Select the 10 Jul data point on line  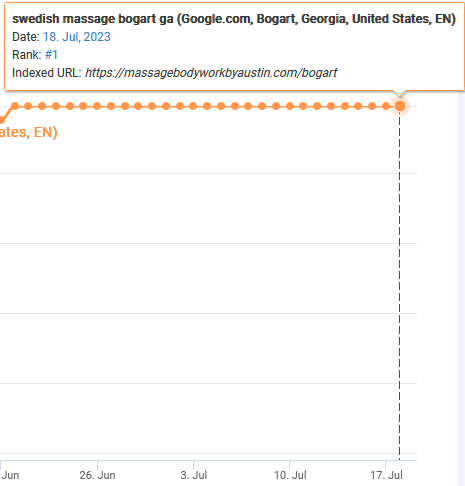coord(290,106)
